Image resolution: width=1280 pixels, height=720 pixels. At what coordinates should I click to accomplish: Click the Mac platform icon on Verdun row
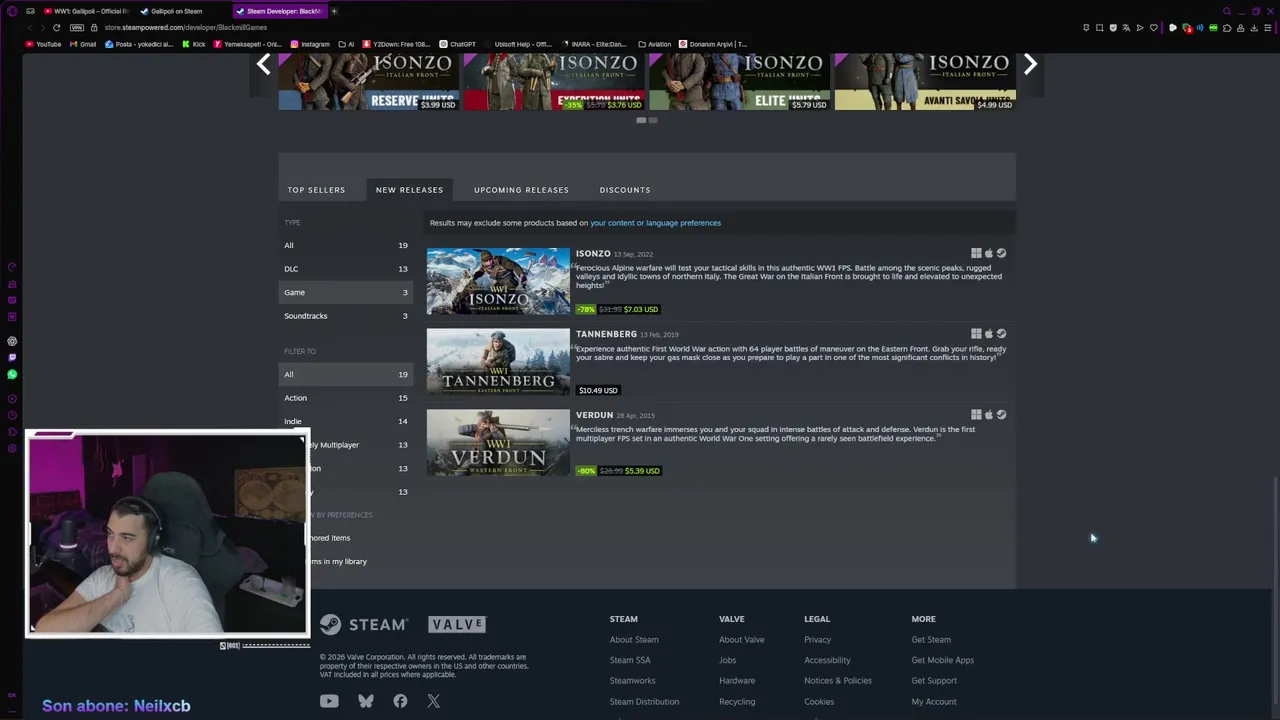tap(989, 415)
